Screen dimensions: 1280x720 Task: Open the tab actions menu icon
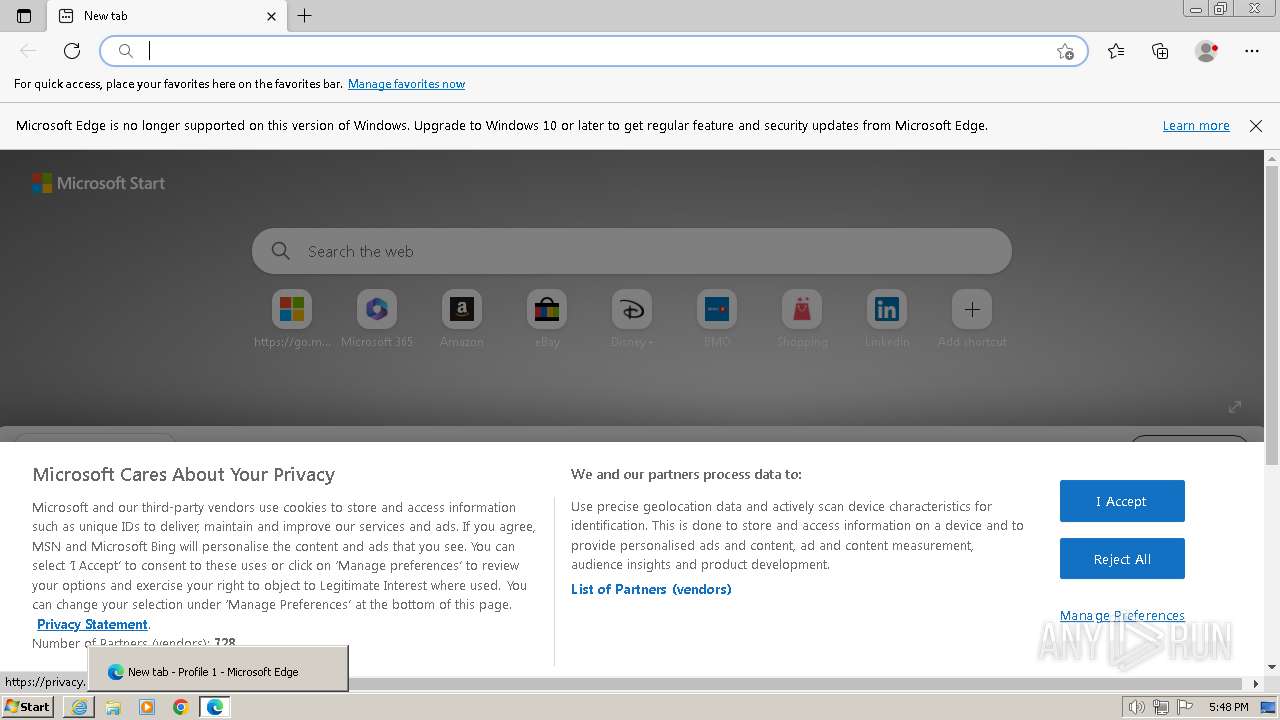pyautogui.click(x=24, y=16)
